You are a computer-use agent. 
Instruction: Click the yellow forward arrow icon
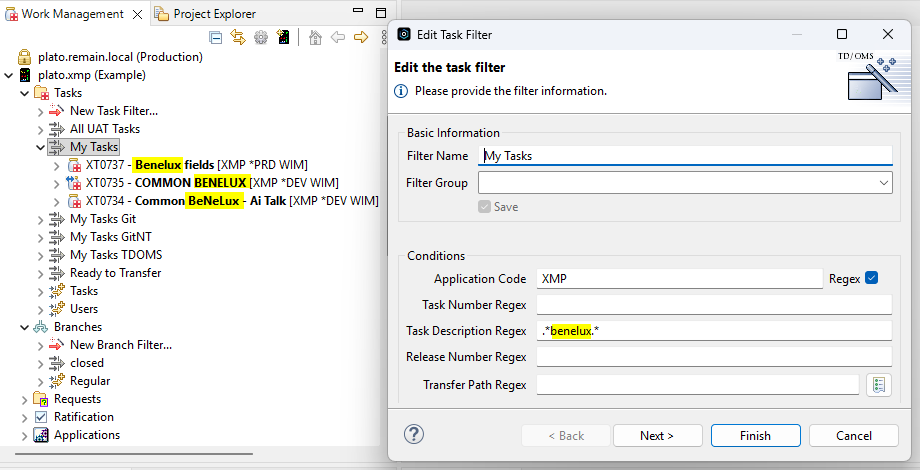pos(360,37)
